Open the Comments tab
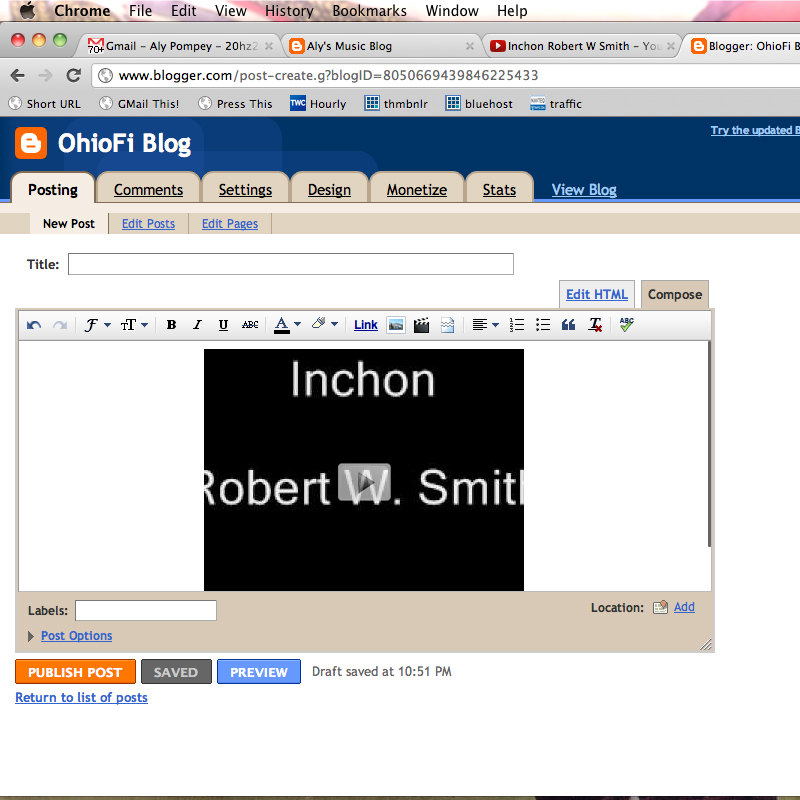 point(148,190)
